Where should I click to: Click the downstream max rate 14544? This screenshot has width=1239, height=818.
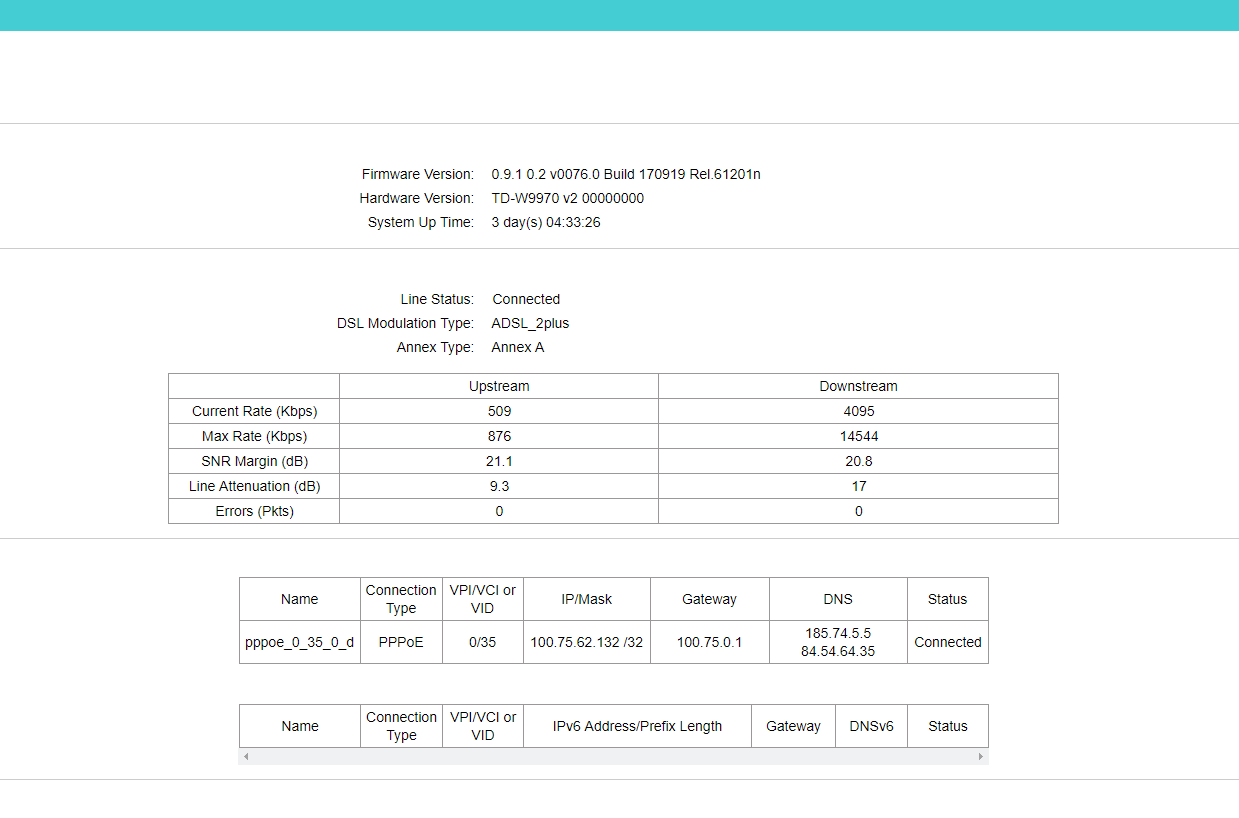pyautogui.click(x=858, y=436)
